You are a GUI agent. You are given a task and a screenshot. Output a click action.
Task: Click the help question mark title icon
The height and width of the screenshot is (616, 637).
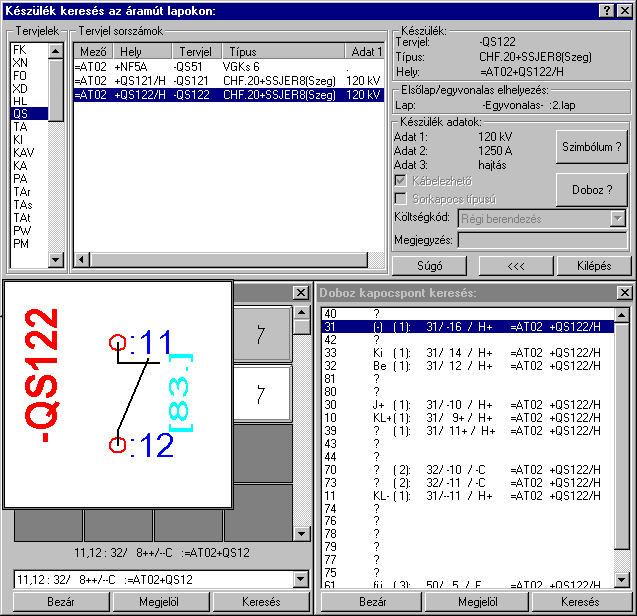tap(606, 10)
